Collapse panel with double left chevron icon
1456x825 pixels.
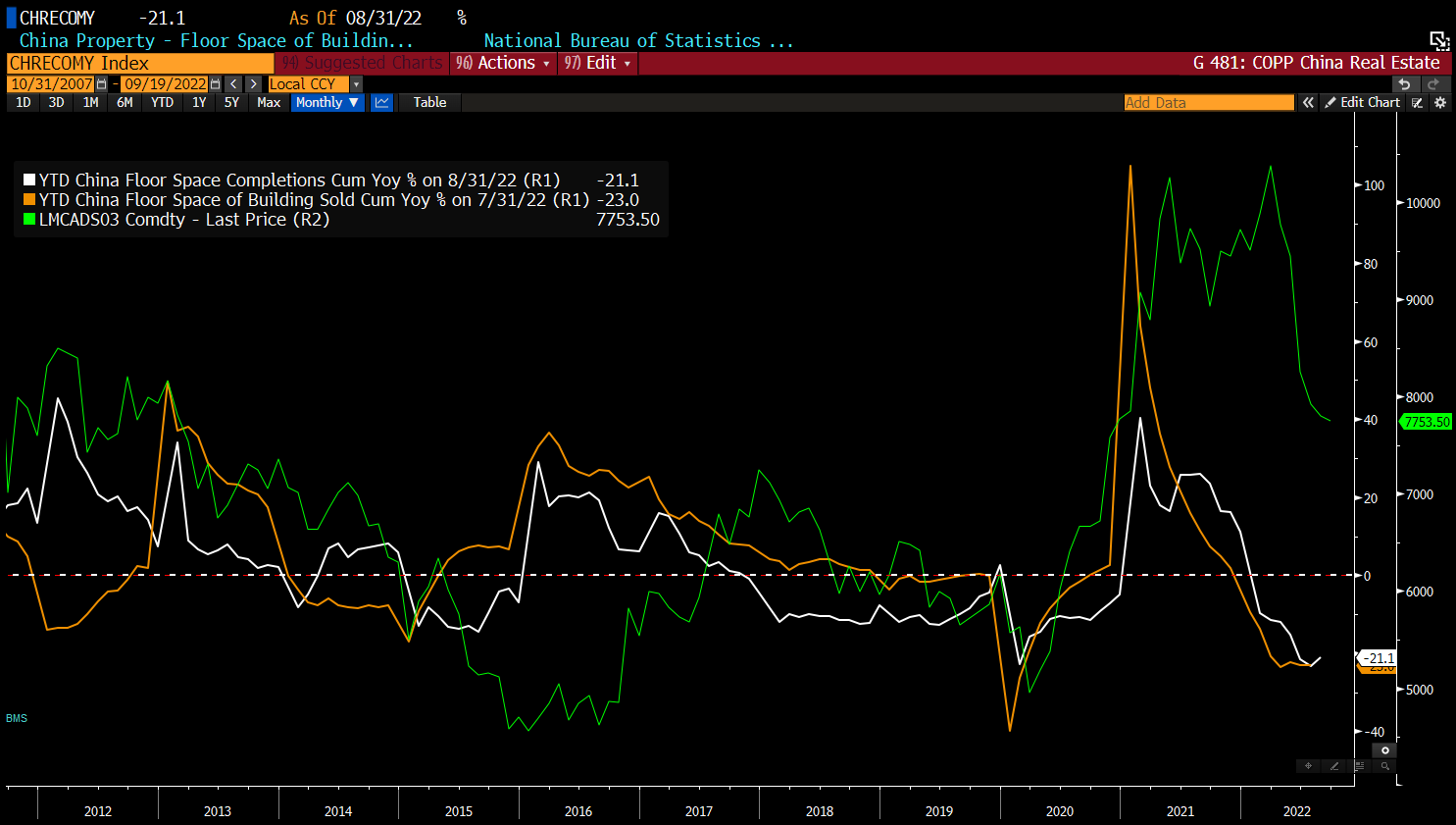click(x=1308, y=103)
